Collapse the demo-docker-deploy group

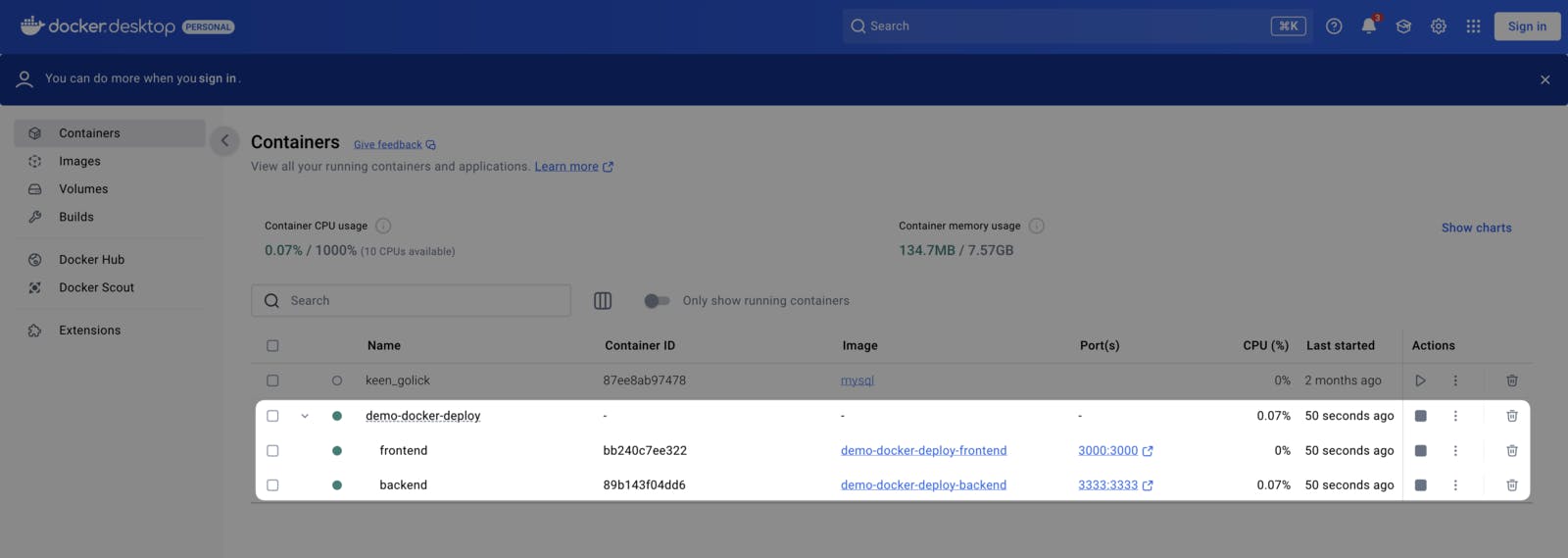click(305, 416)
